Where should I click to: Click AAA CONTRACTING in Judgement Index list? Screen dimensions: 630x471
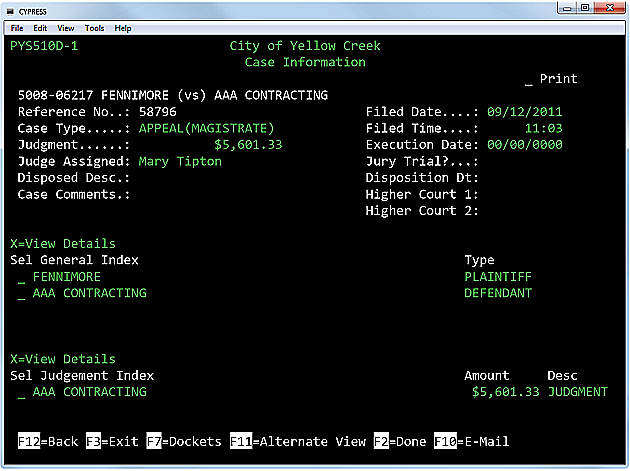pos(90,392)
